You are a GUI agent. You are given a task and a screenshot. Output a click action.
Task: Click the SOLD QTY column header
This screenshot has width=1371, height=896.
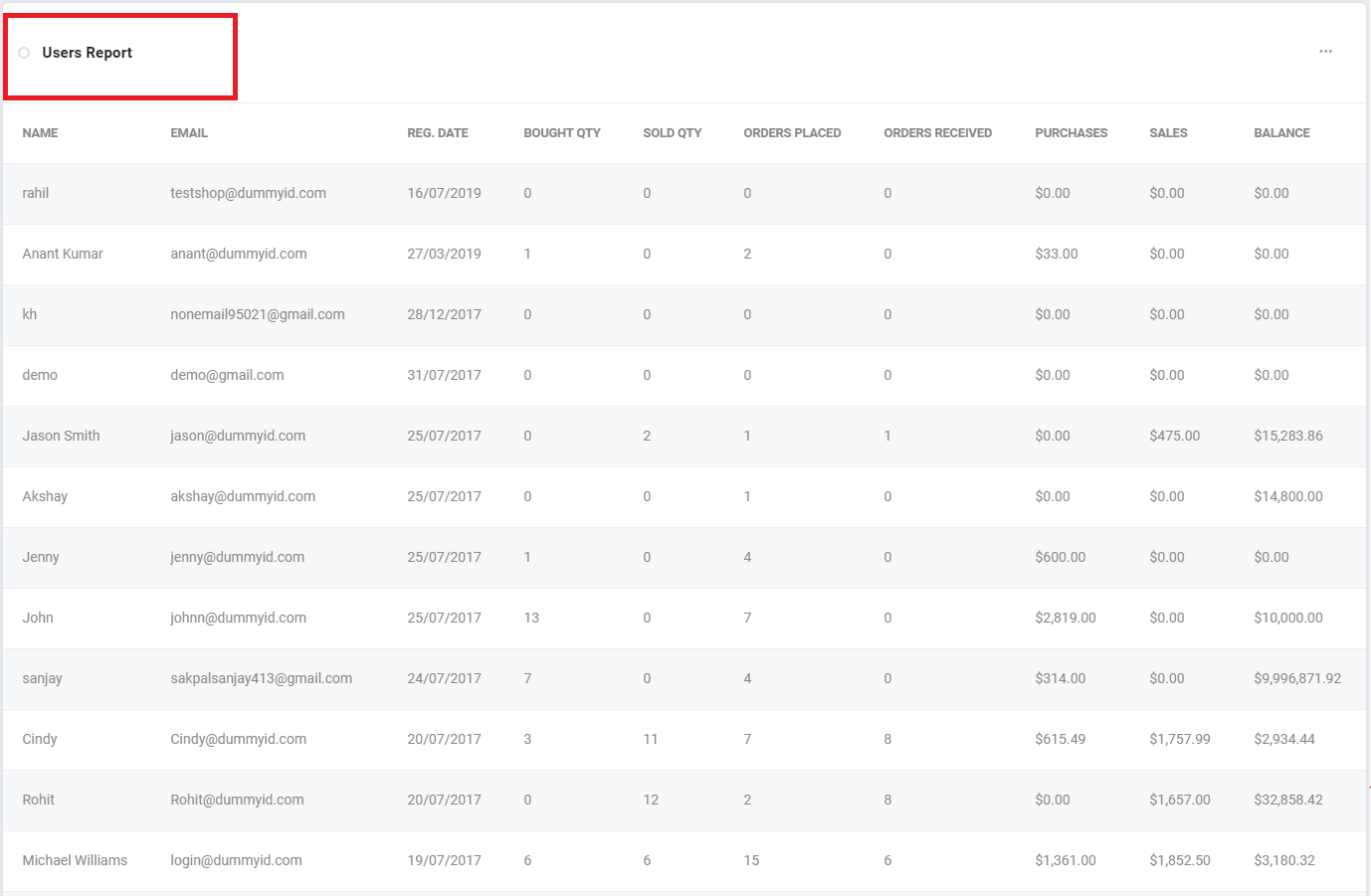point(673,133)
